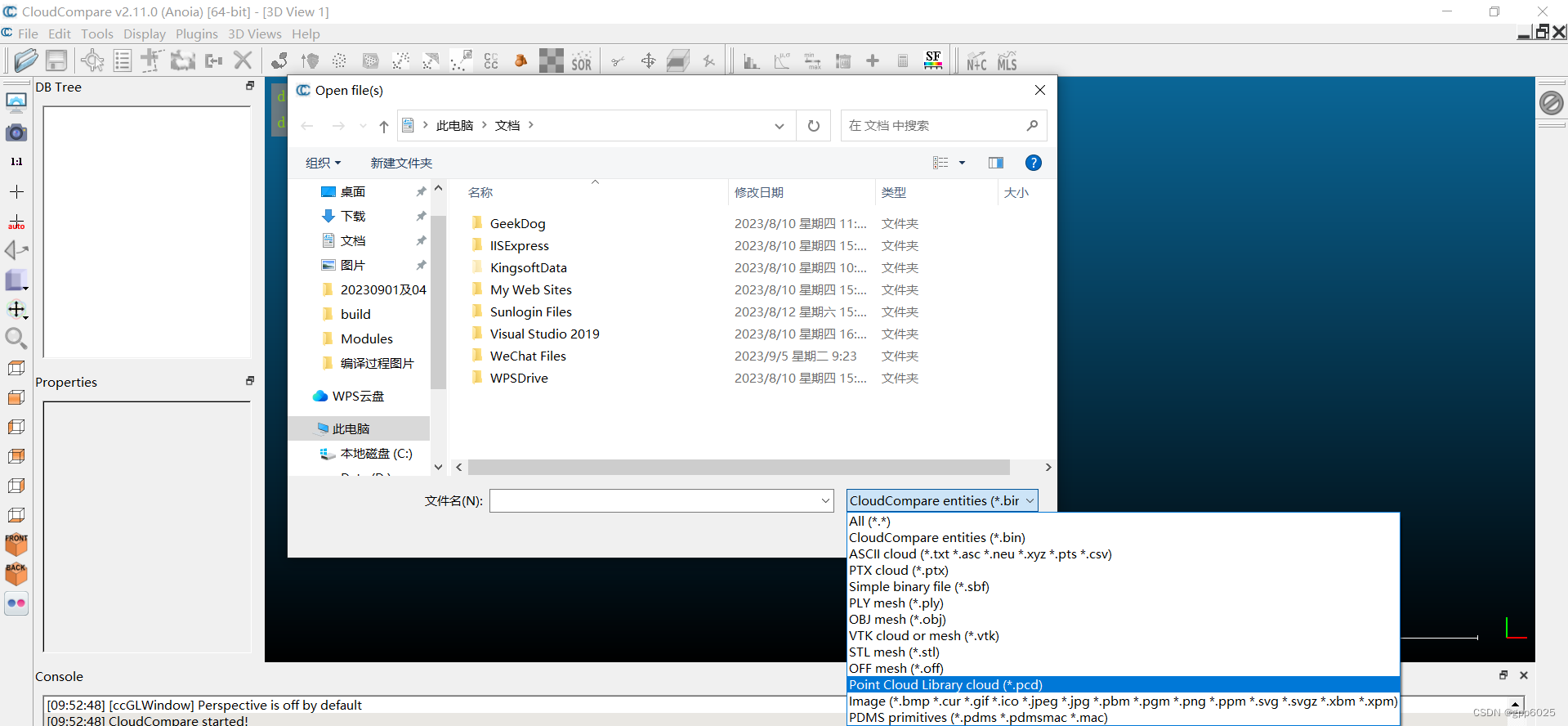Set the FRONT view cube icon

tap(16, 544)
